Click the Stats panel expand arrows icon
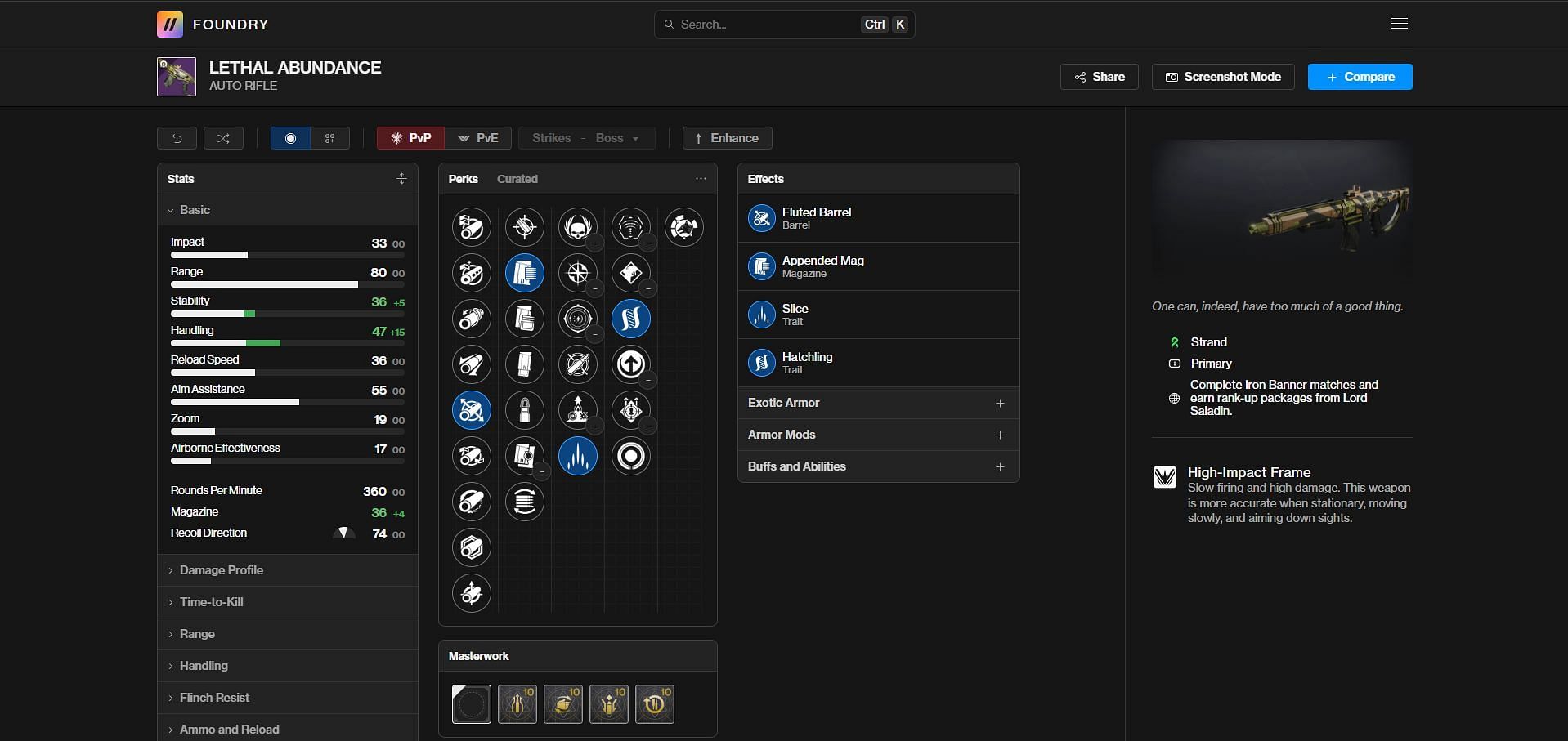Screen dimensions: 1568x741 (401, 178)
